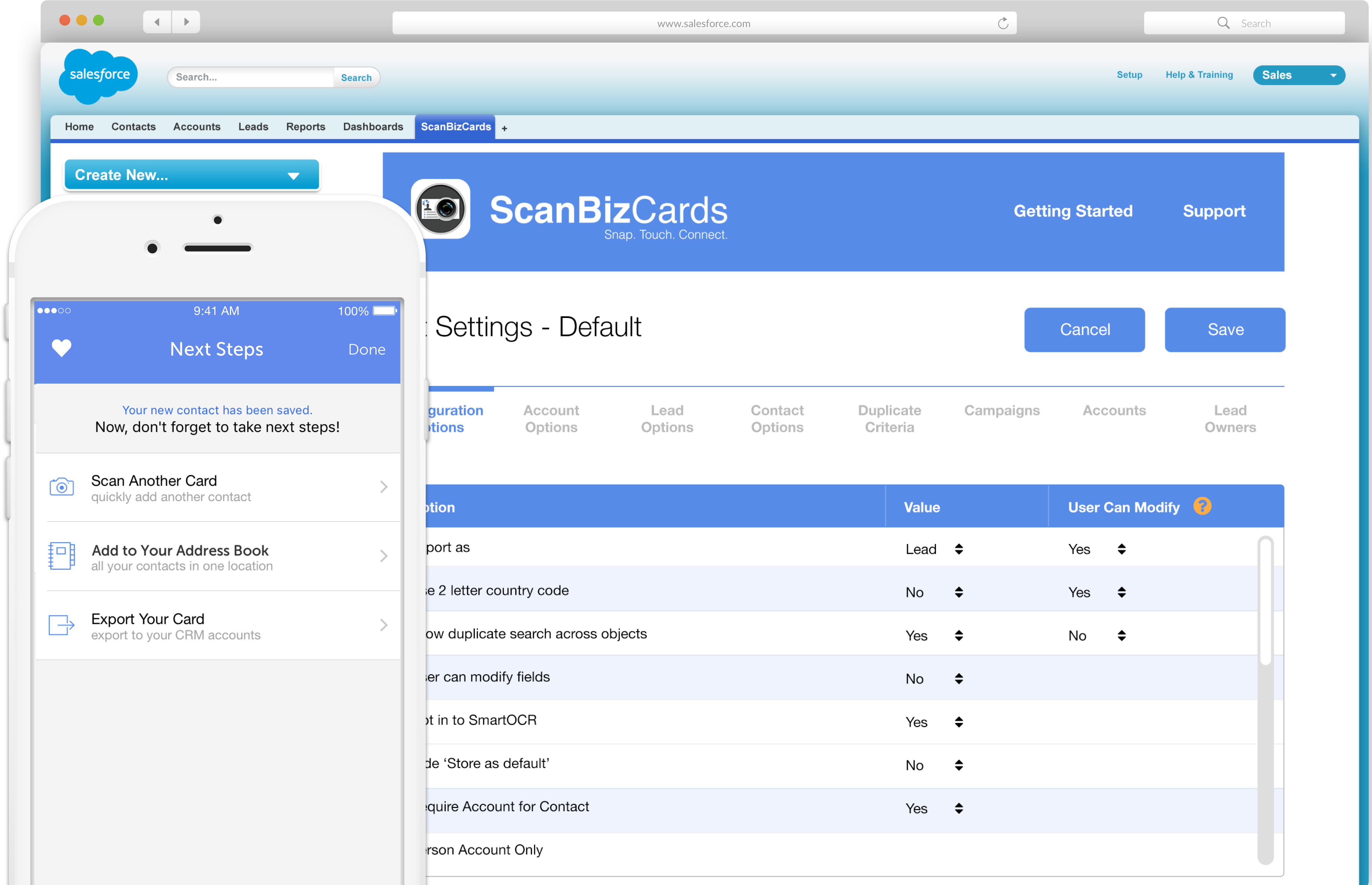
Task: Click the browser Search field
Action: [1244, 23]
